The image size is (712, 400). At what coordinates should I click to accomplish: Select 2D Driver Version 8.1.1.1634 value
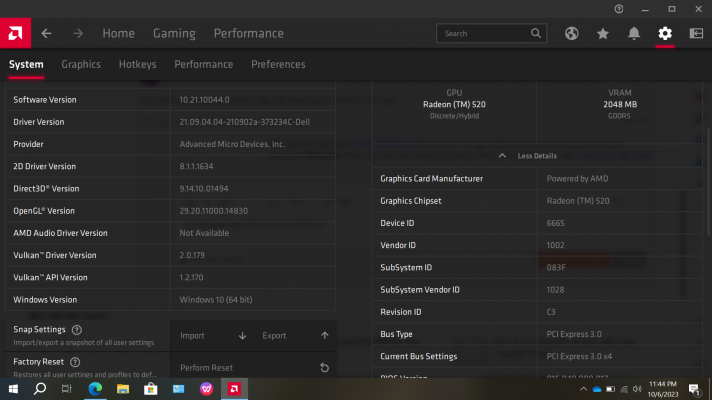point(196,166)
